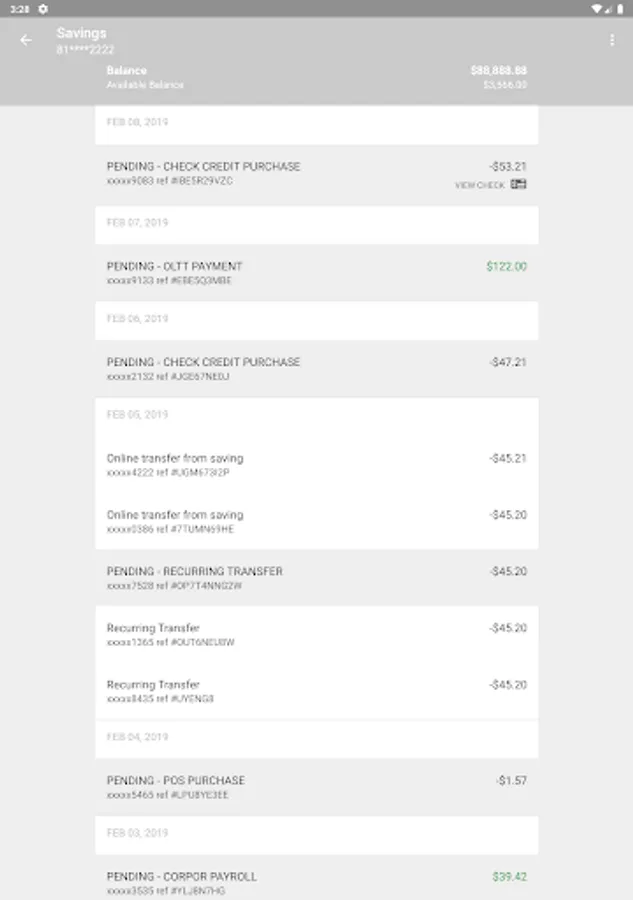Select the Recurring Transfer ending in 8435
This screenshot has height=900, width=633.
(316, 691)
